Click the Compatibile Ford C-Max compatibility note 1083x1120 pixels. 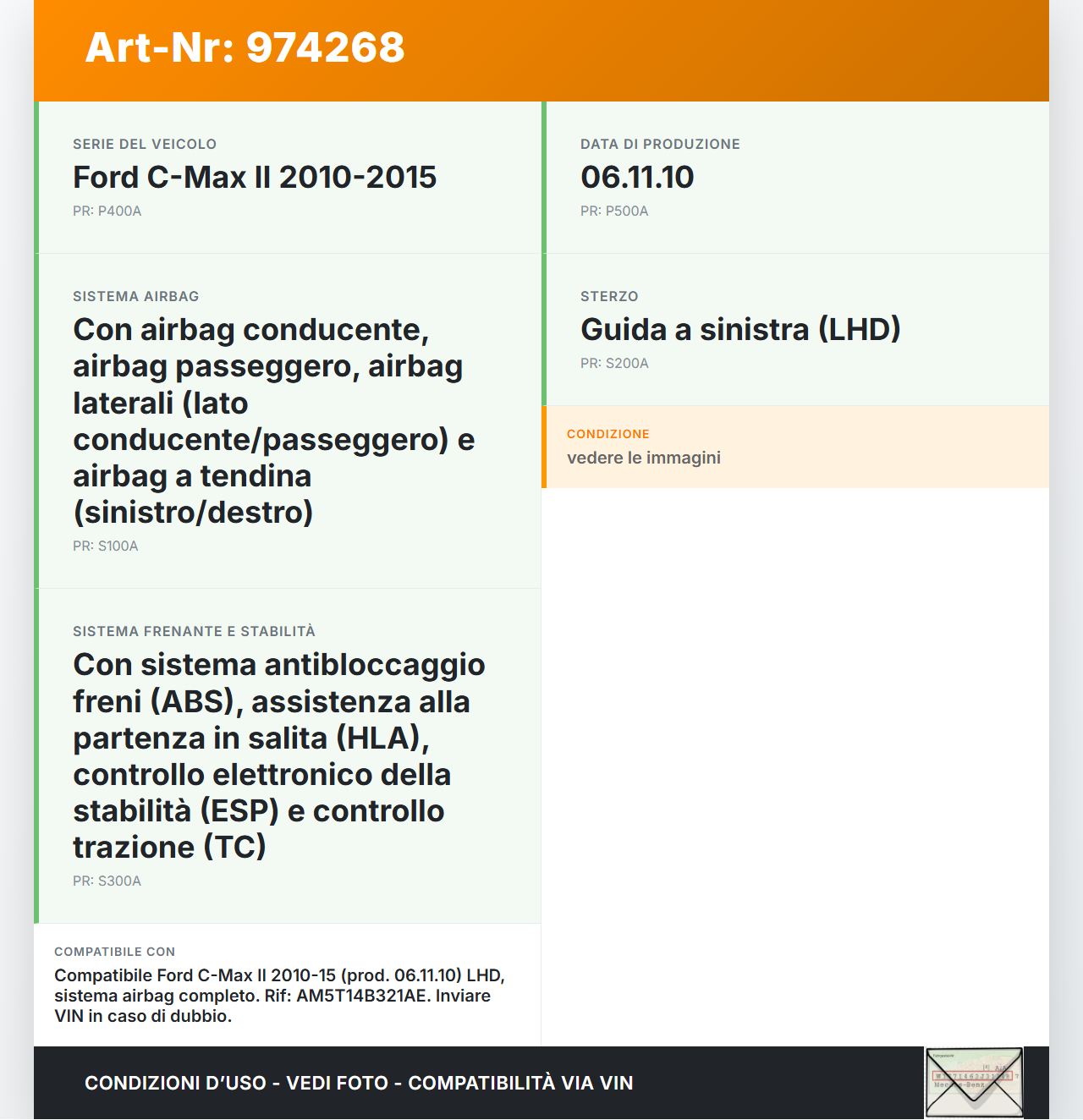click(279, 996)
